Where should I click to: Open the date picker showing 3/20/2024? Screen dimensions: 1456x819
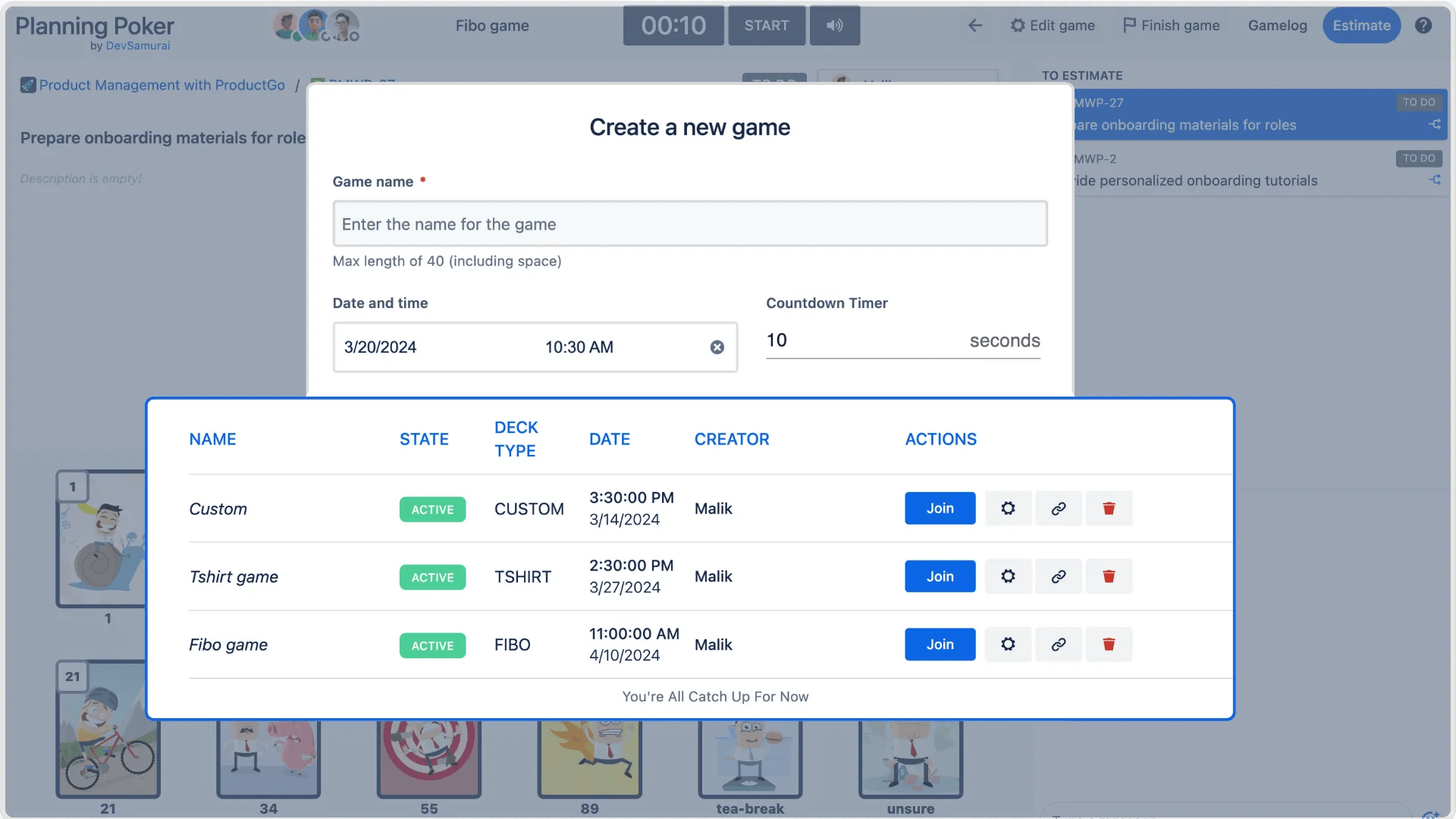click(379, 347)
